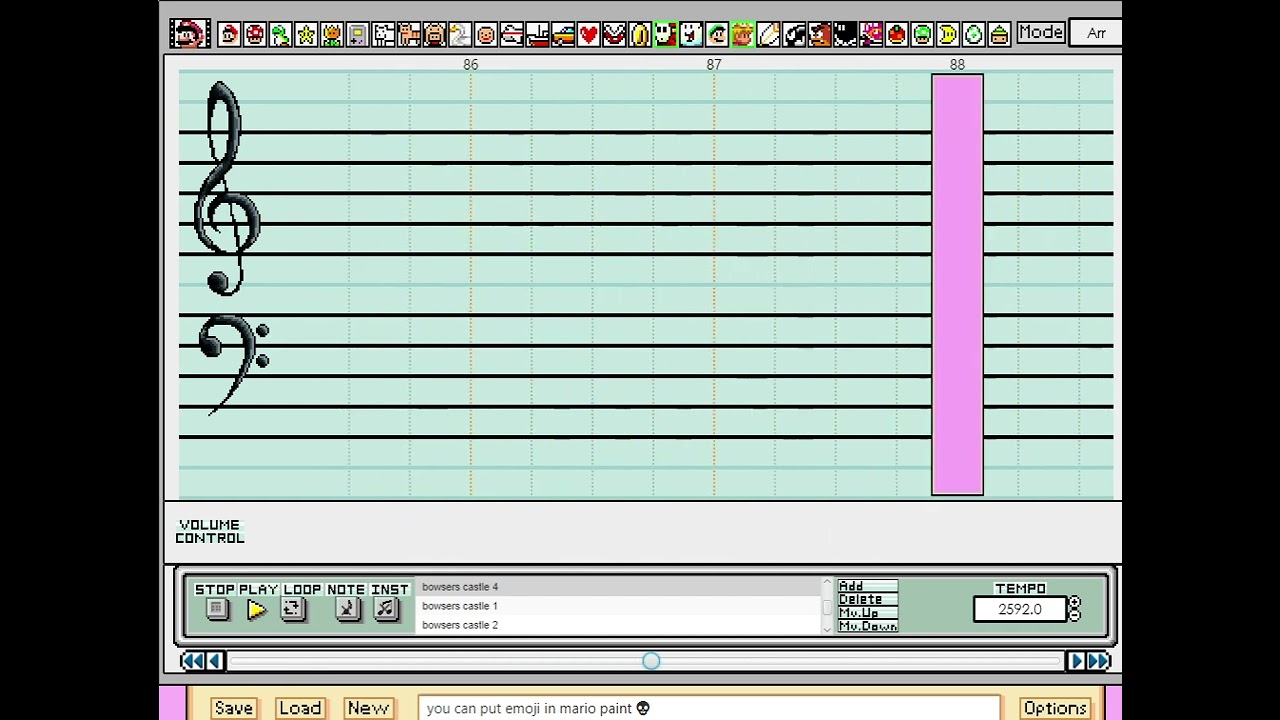This screenshot has width=1280, height=720.
Task: Select the Game Boy instrument
Action: [357, 35]
